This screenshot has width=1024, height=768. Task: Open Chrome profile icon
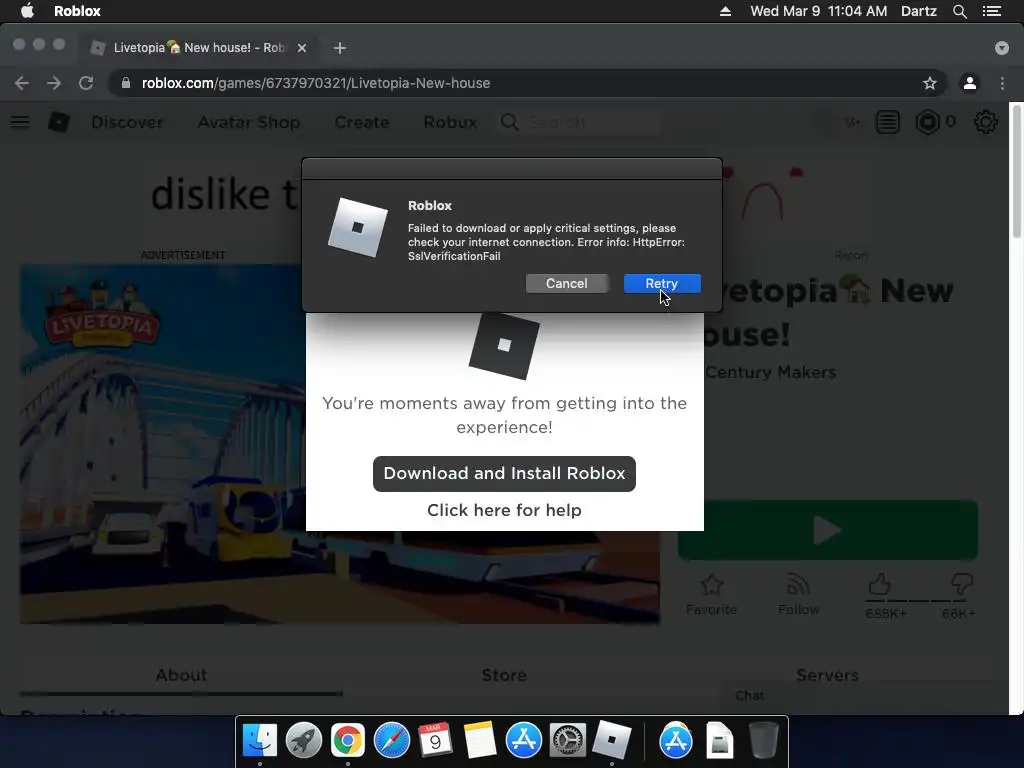click(x=970, y=83)
